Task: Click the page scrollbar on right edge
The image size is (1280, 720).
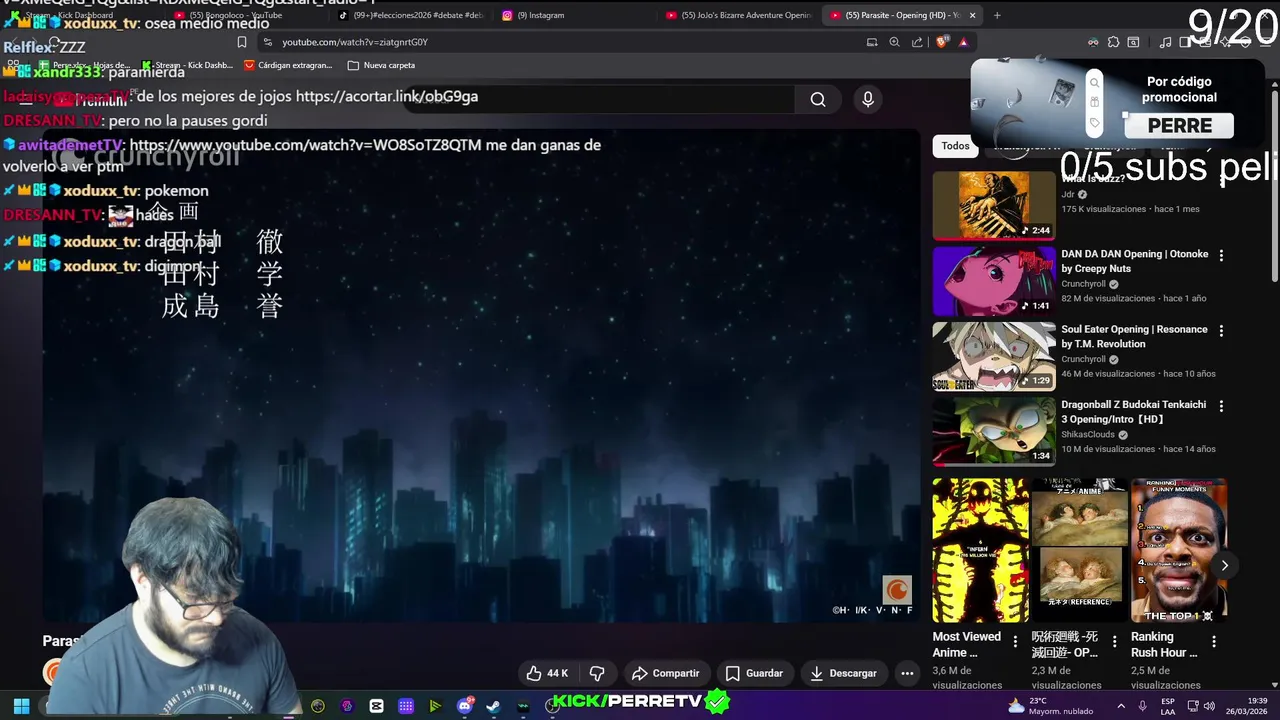Action: coord(1275,185)
